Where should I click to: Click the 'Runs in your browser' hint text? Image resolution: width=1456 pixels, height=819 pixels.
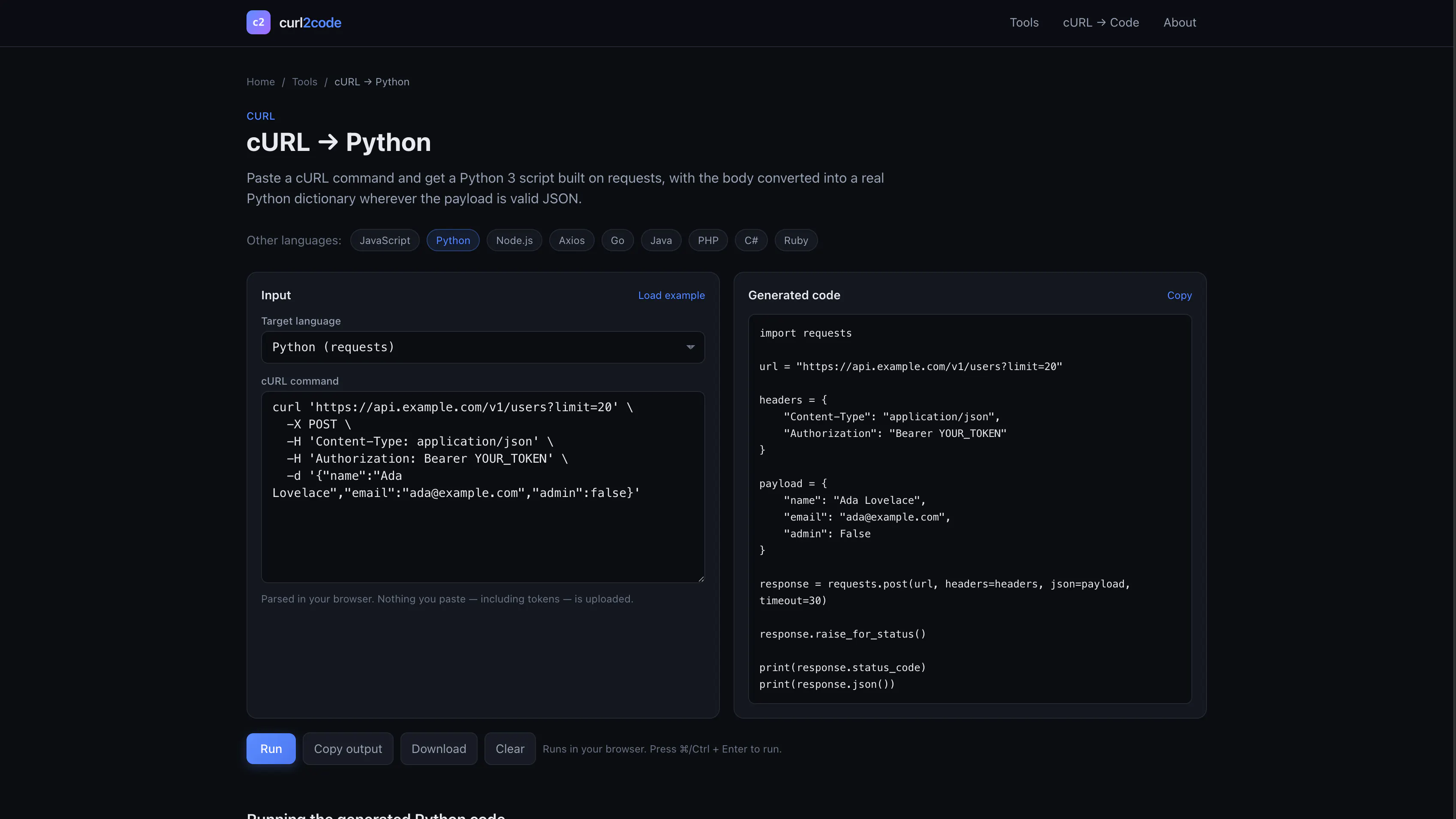(662, 750)
